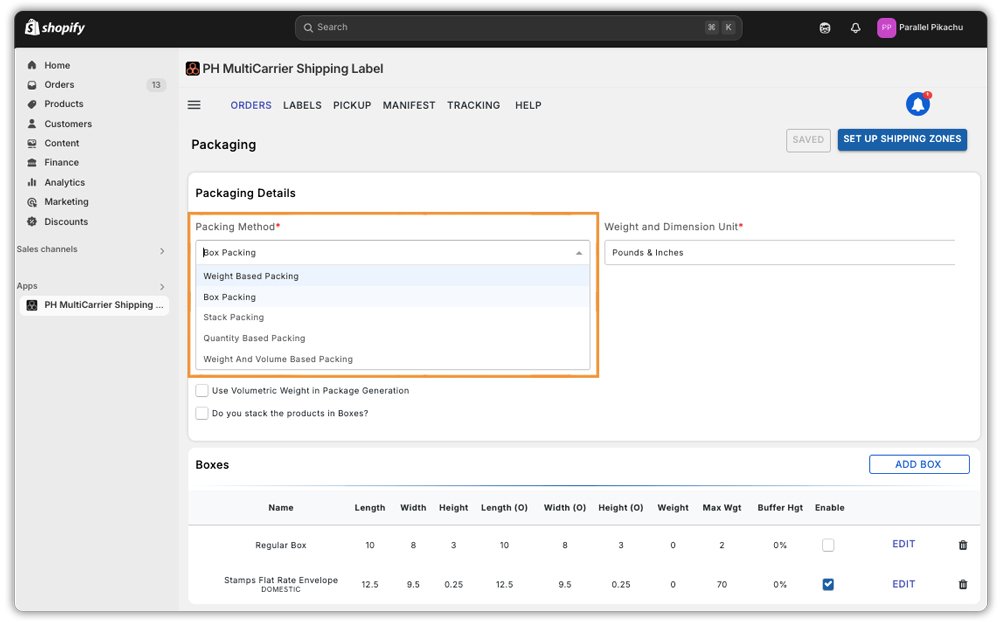The image size is (1000, 622).
Task: Delete the Stamps Flat Rate Envelope row
Action: [x=963, y=584]
